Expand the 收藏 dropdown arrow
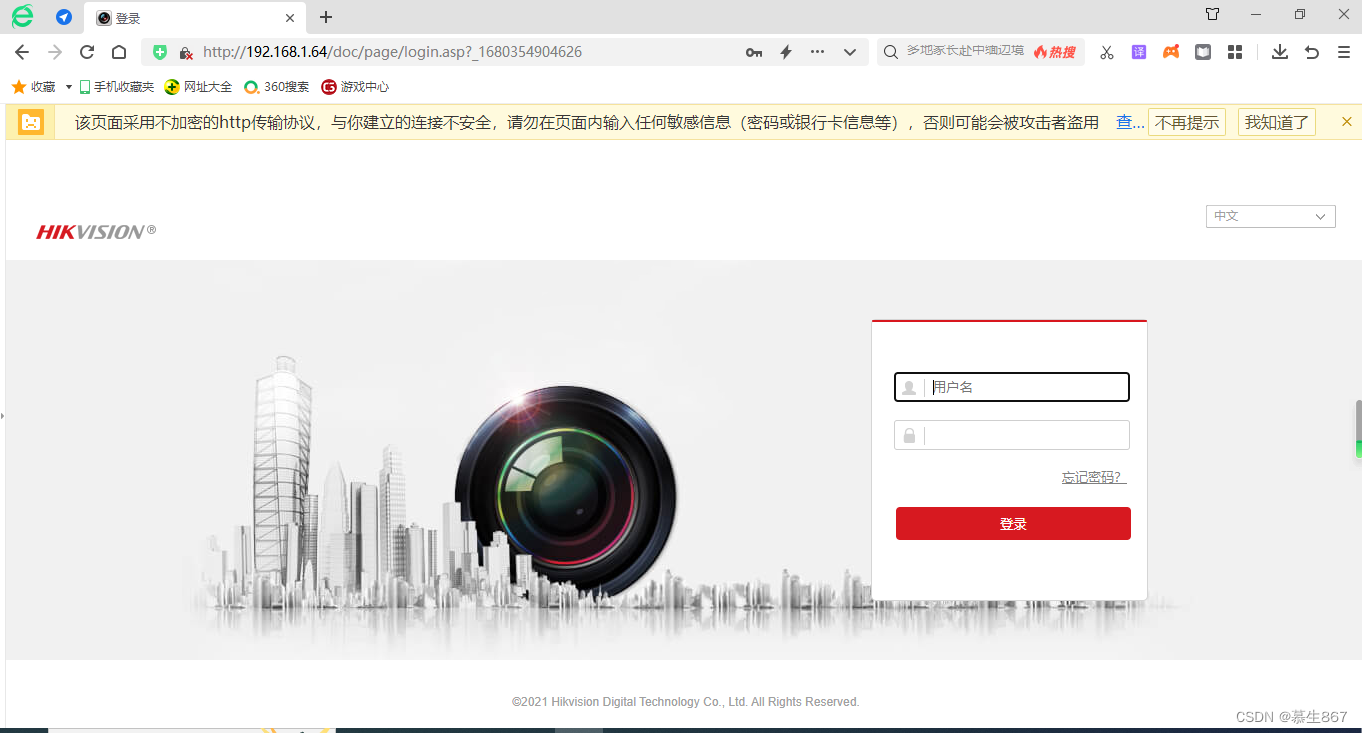Image resolution: width=1362 pixels, height=733 pixels. pos(69,87)
